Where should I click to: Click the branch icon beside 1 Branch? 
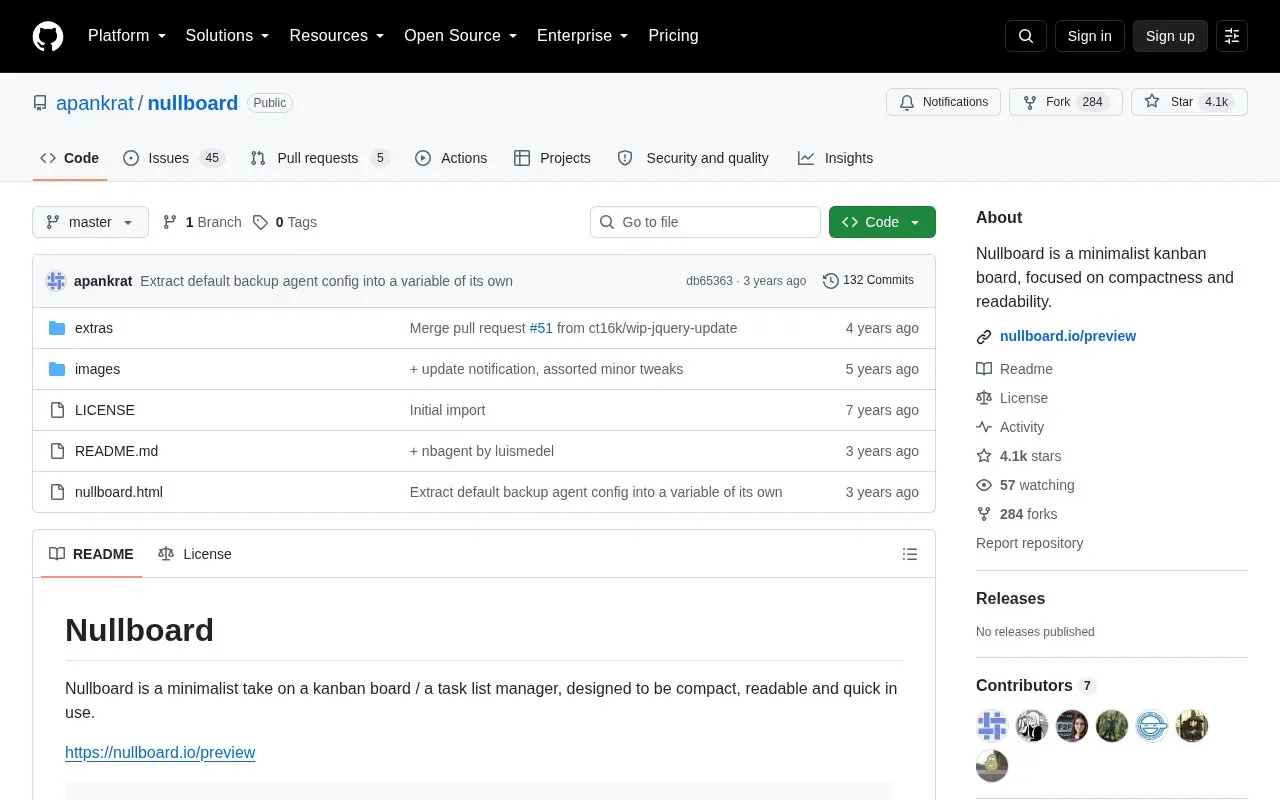point(170,222)
